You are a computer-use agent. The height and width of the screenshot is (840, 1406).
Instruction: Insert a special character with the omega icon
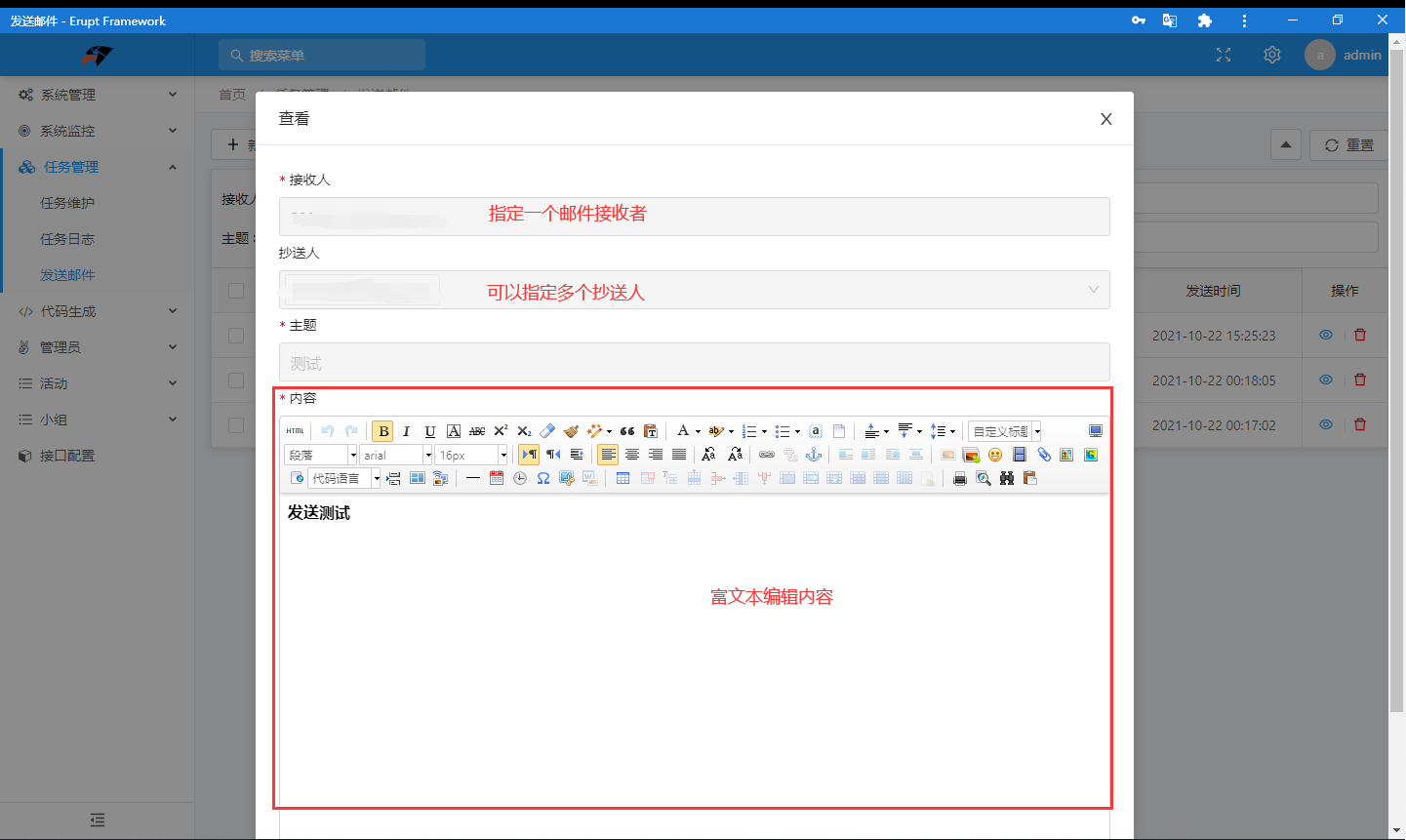543,478
